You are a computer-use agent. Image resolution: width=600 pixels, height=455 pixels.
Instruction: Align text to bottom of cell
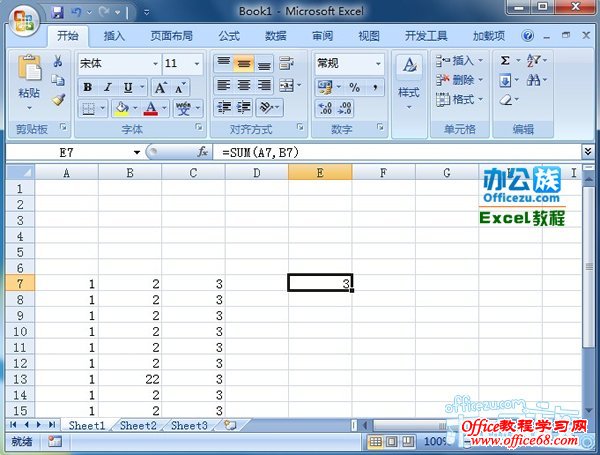264,63
